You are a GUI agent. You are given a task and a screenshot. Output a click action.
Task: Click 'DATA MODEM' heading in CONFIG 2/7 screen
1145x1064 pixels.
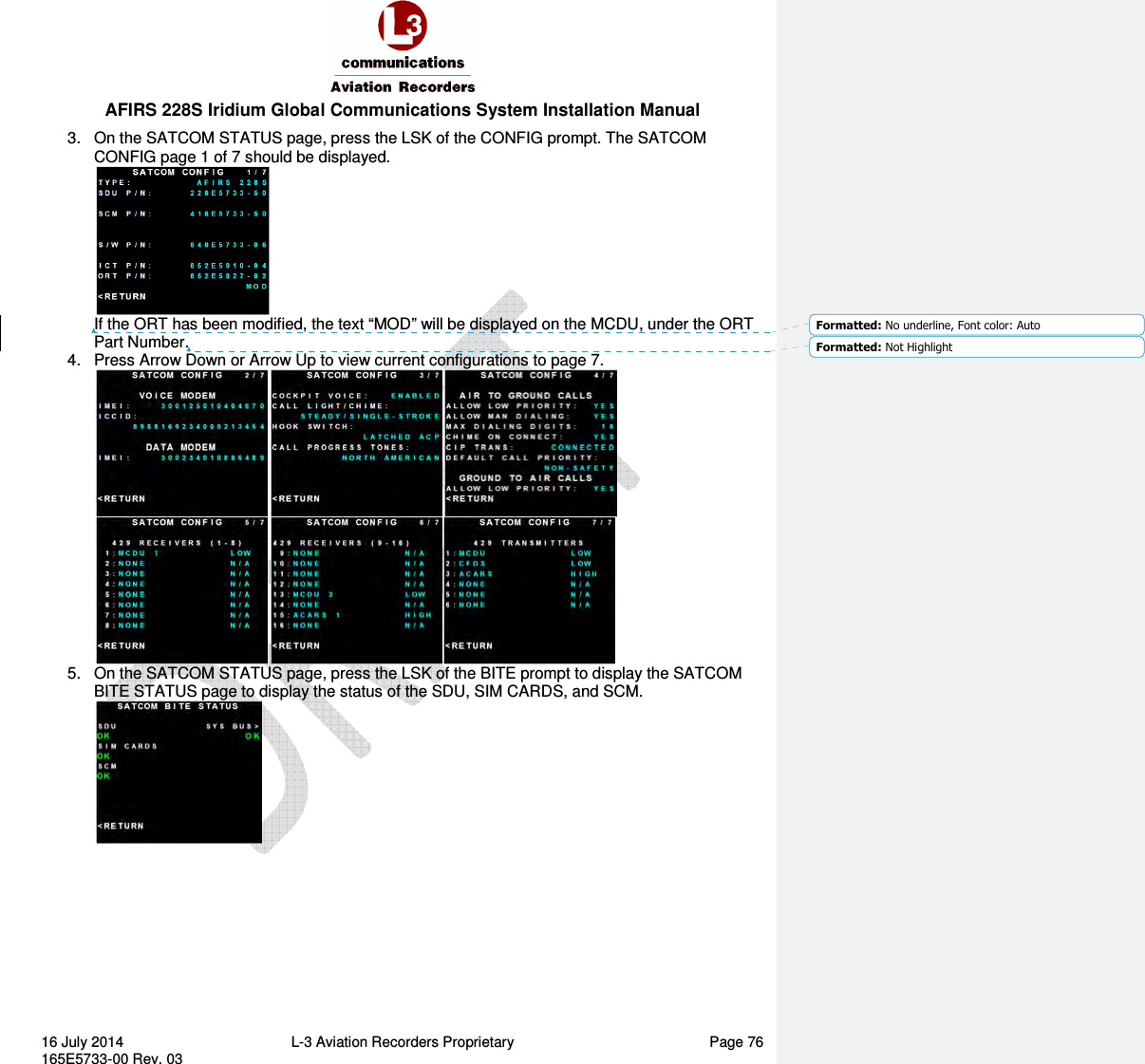click(180, 447)
